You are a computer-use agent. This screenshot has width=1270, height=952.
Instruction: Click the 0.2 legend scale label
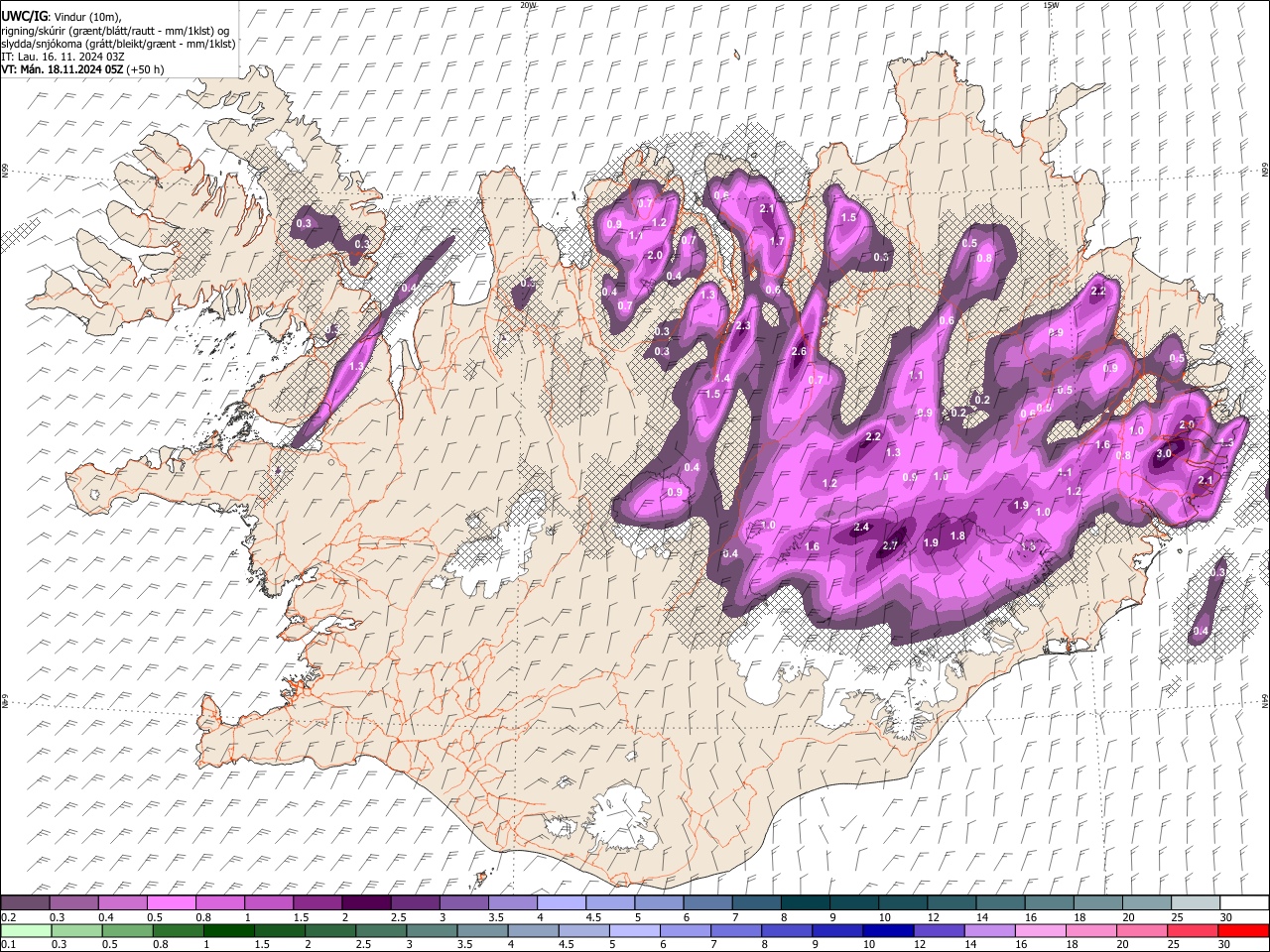click(7, 917)
